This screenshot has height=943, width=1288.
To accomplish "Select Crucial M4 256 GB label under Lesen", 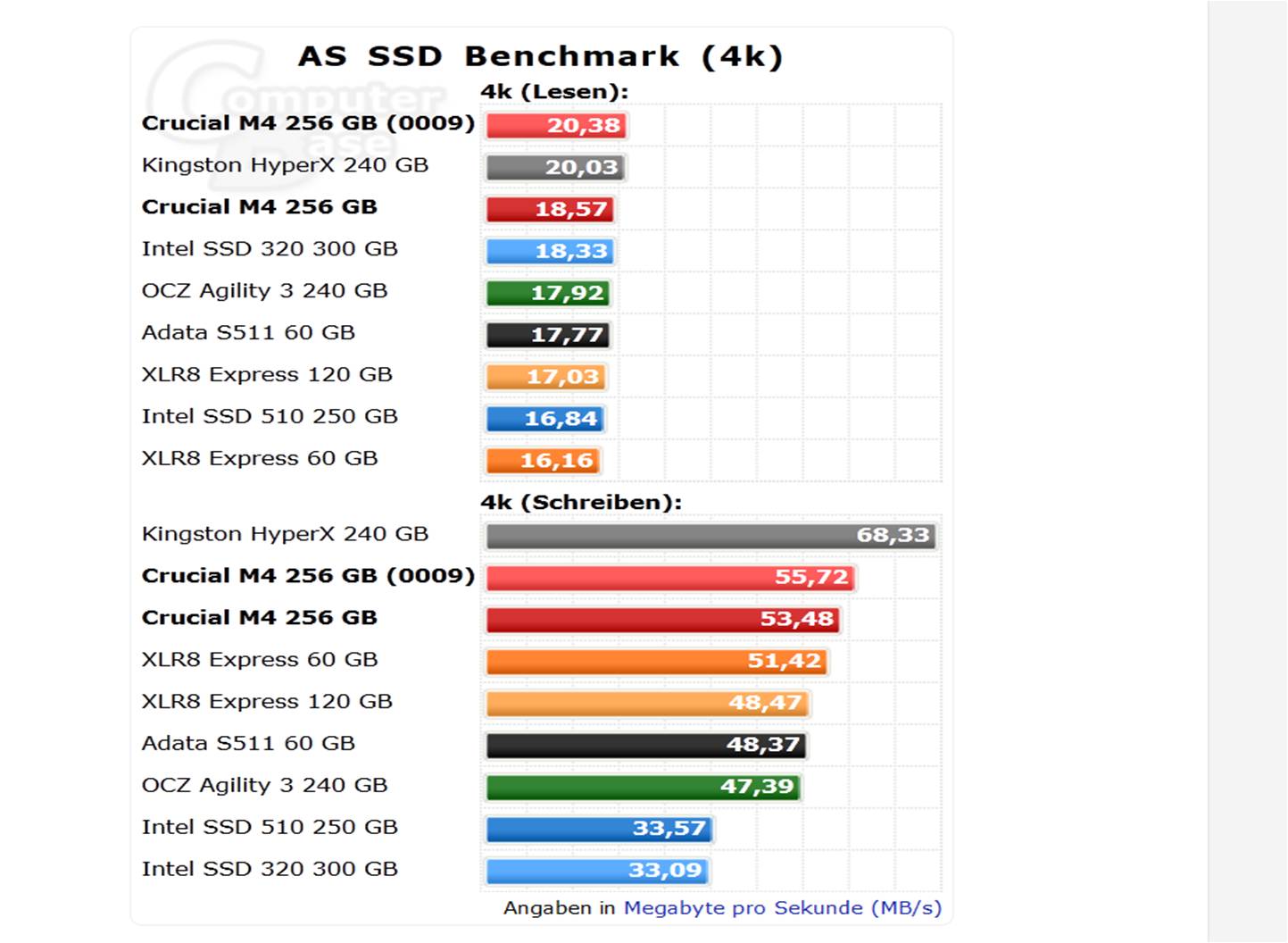I will [x=259, y=208].
